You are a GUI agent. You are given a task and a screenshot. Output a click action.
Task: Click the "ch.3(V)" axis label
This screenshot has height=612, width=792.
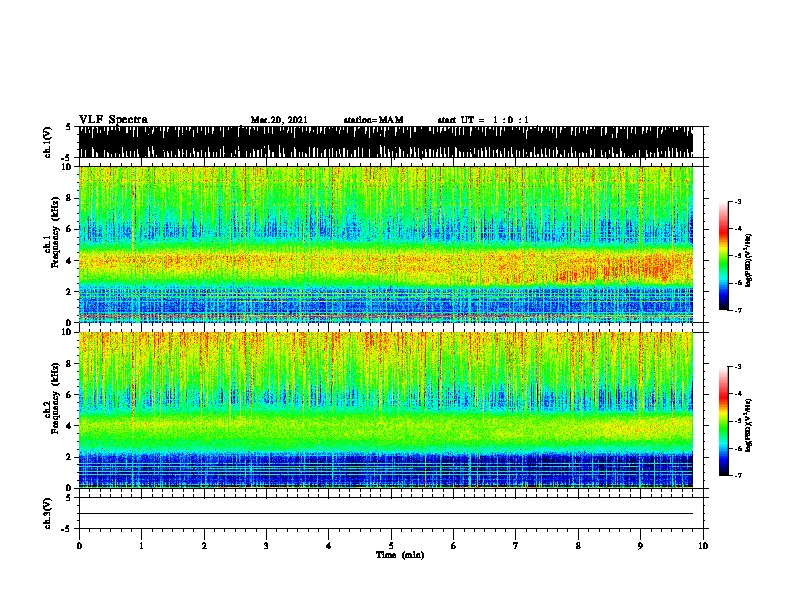48,513
